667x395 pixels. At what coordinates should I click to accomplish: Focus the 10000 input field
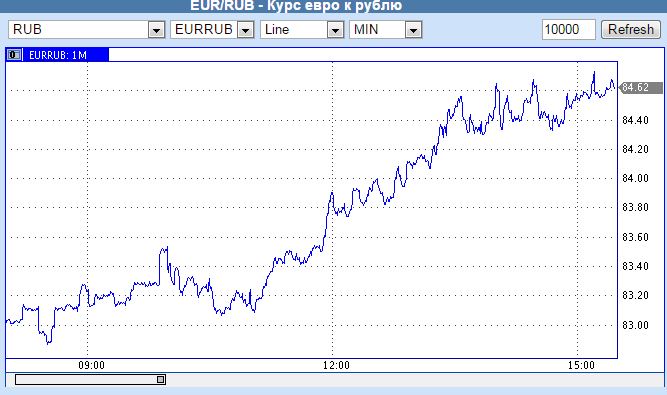569,29
